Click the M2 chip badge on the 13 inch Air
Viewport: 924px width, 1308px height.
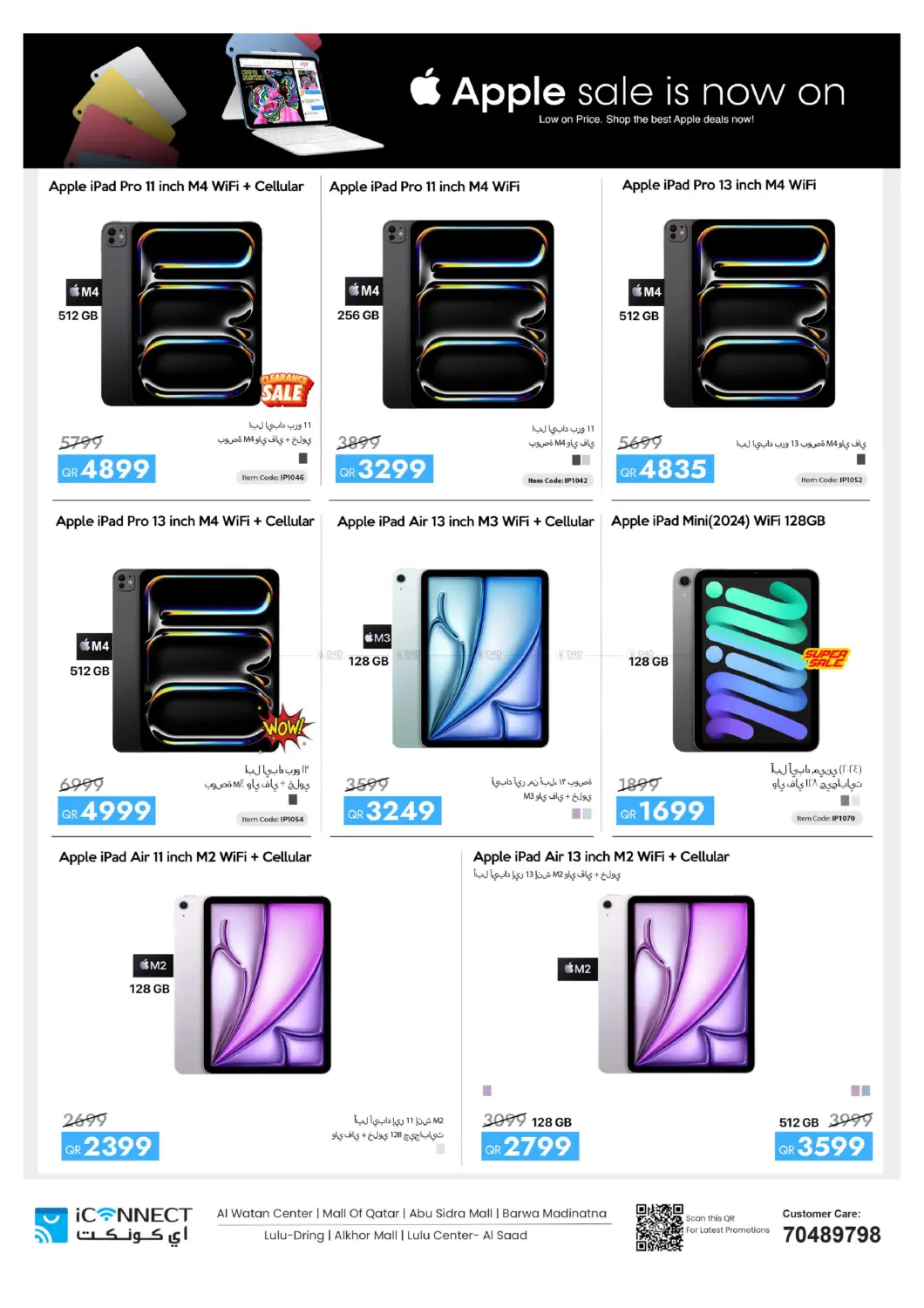pos(577,969)
